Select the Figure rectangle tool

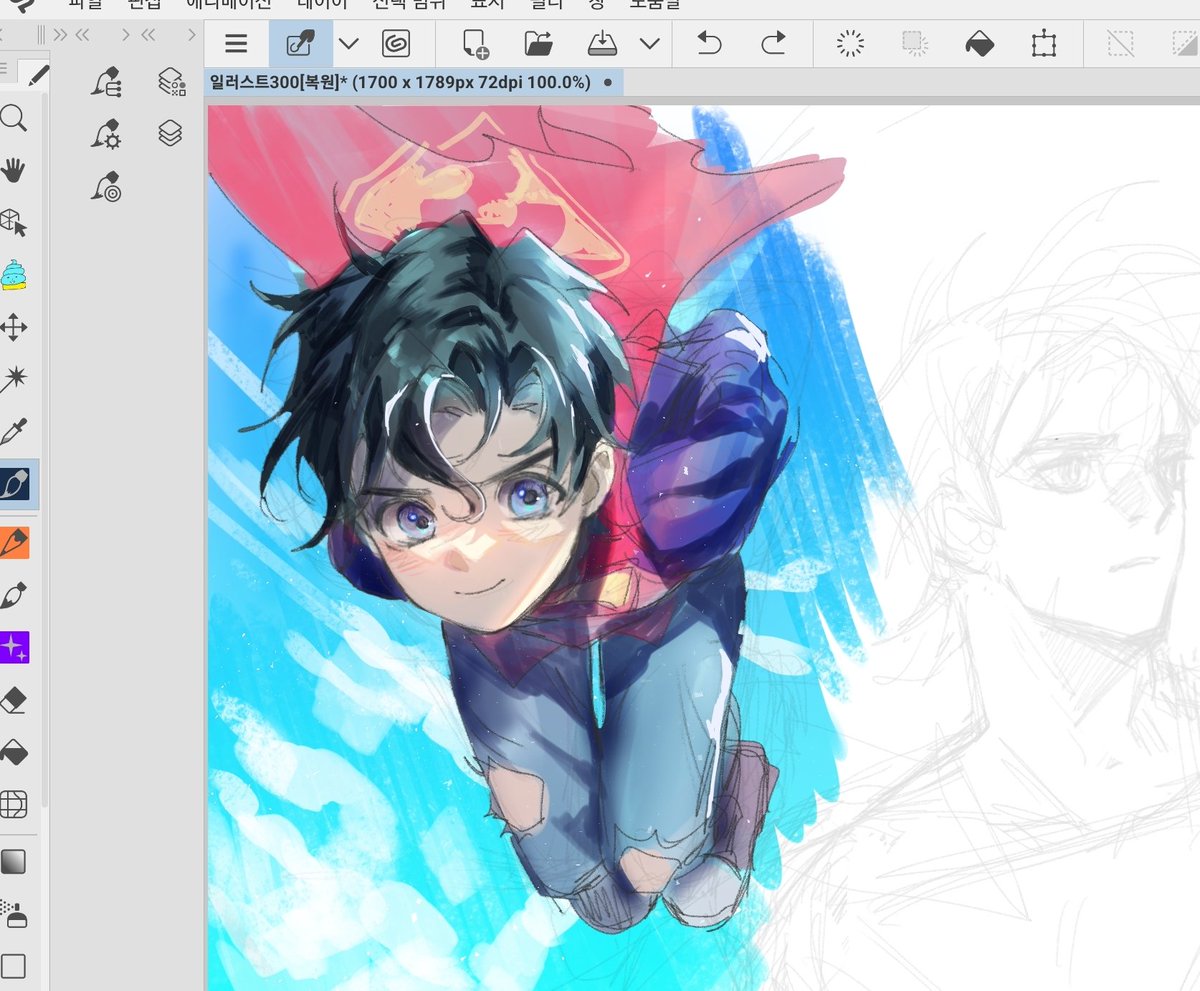click(x=13, y=966)
